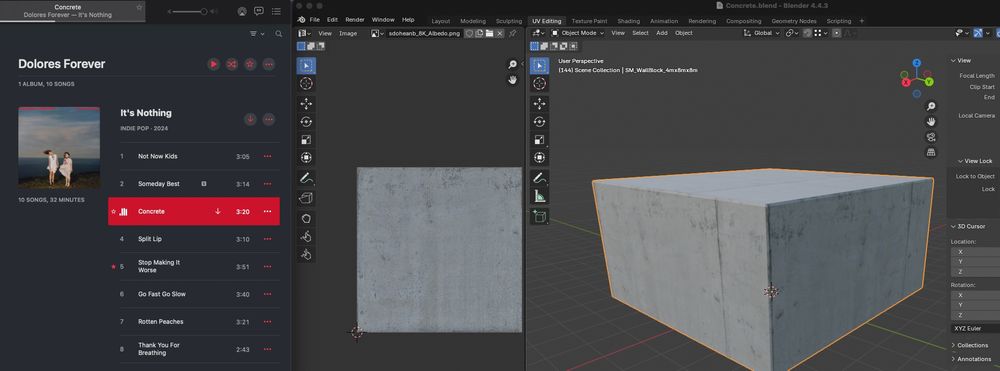The height and width of the screenshot is (371, 1000).
Task: Open the 3D viewport Object menu
Action: [684, 33]
